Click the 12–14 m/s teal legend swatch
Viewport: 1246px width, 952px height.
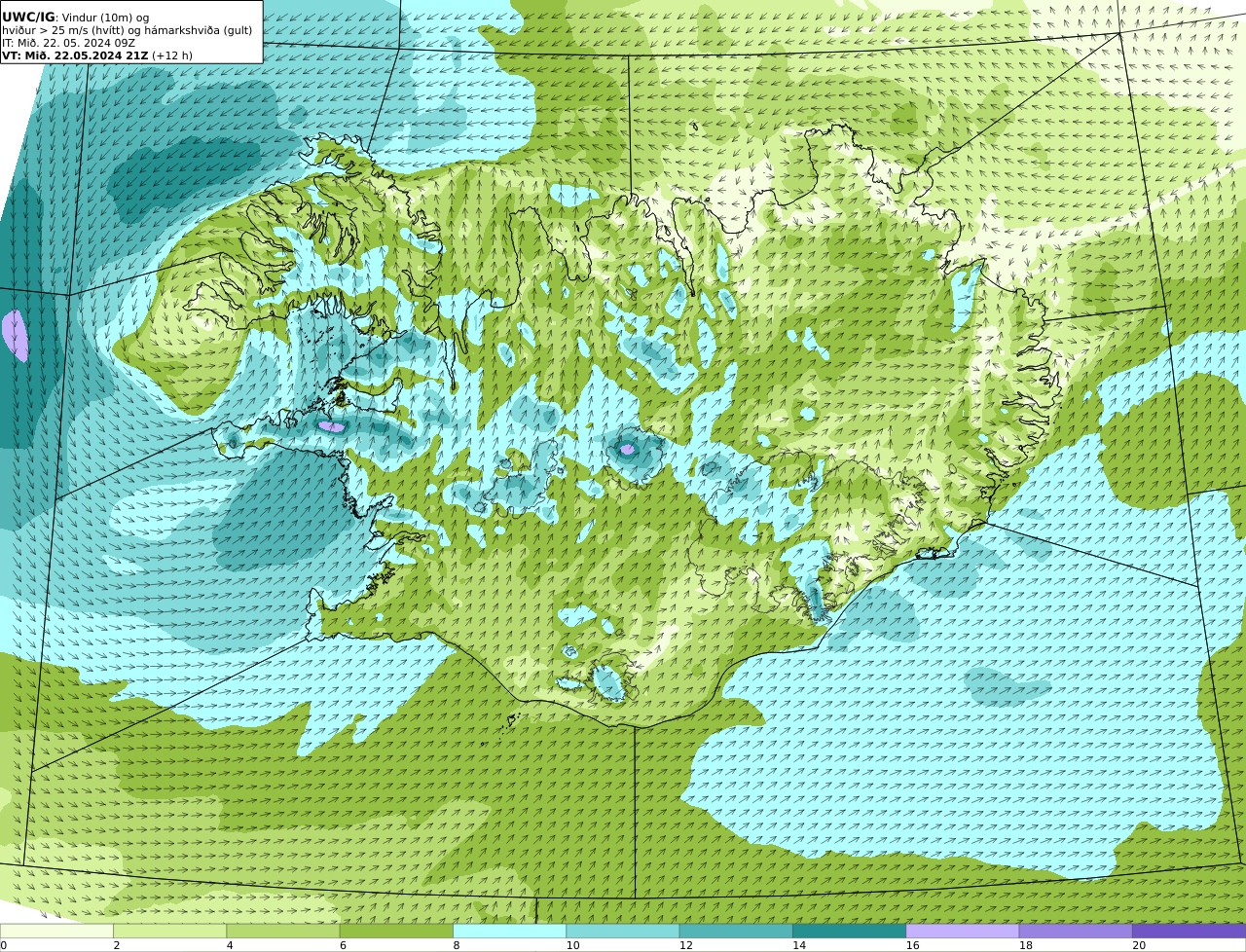[736, 931]
